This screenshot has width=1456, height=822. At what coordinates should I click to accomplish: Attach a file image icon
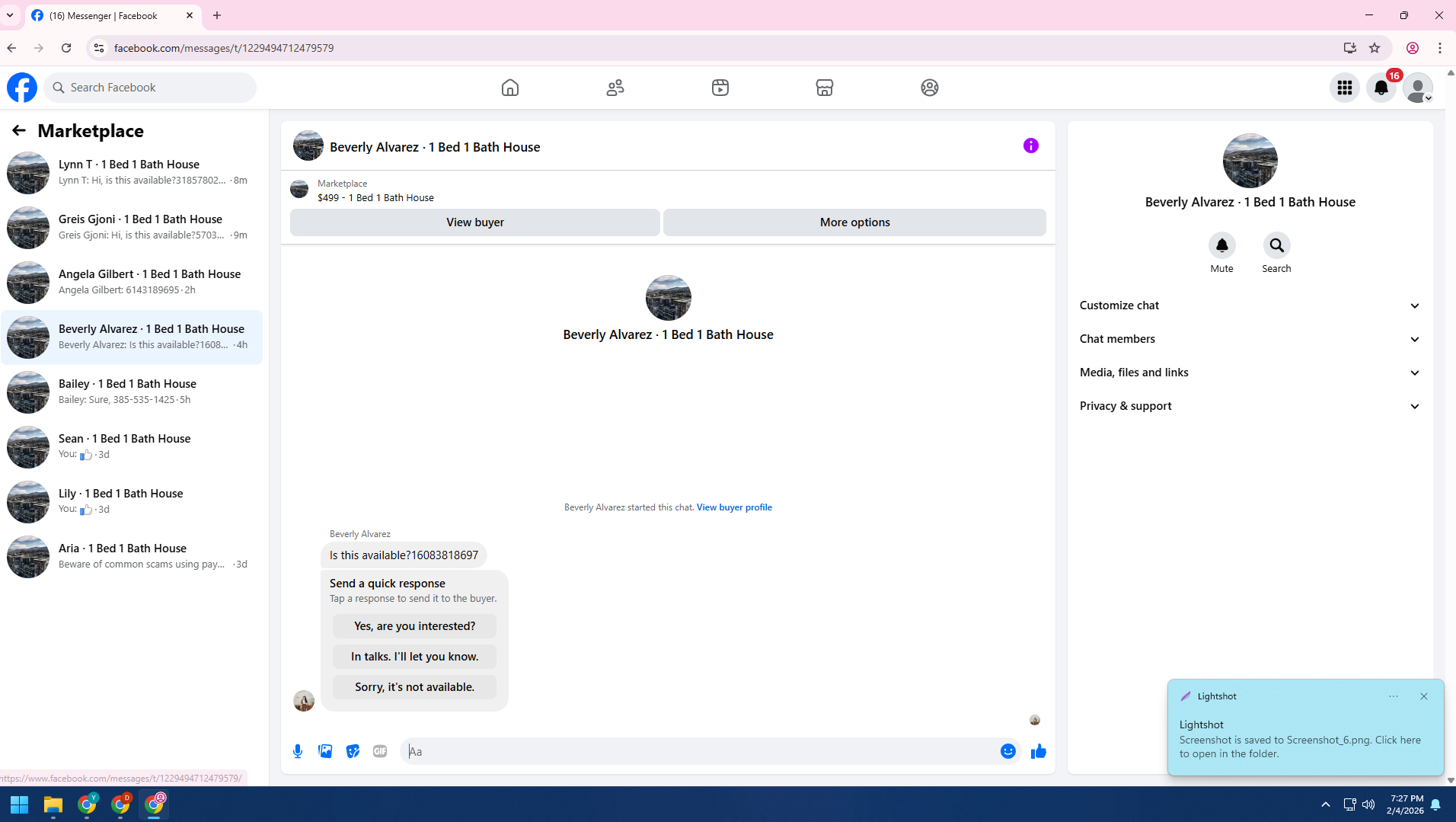click(325, 751)
